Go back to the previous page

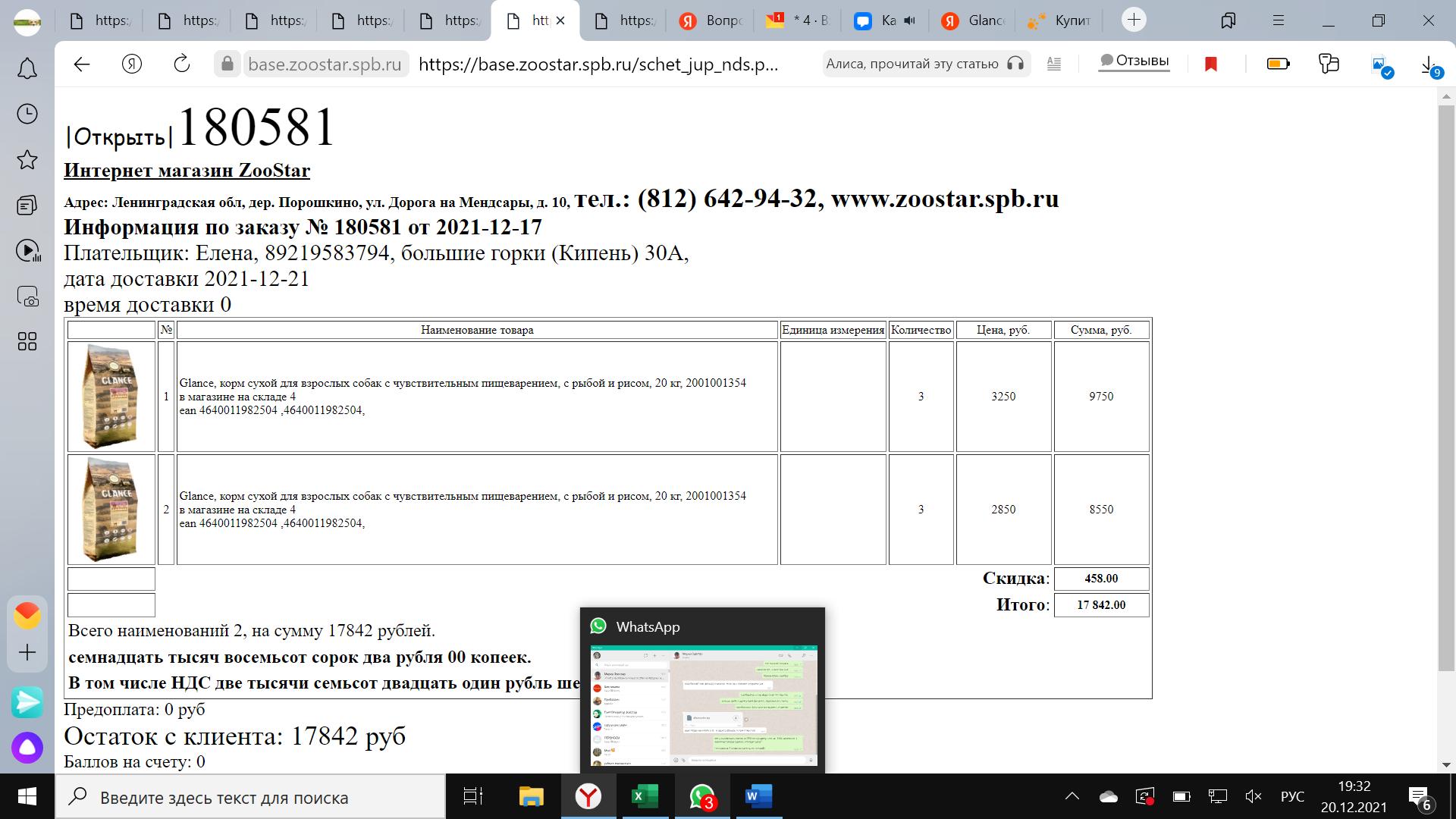(82, 64)
